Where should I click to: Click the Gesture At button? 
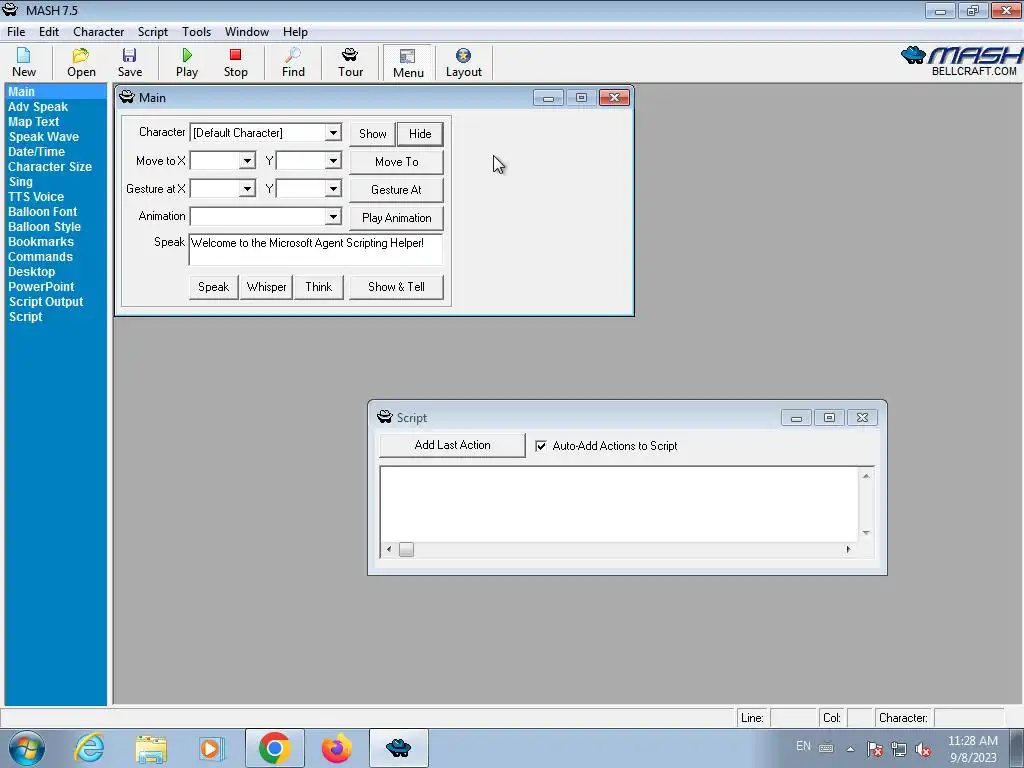(396, 190)
